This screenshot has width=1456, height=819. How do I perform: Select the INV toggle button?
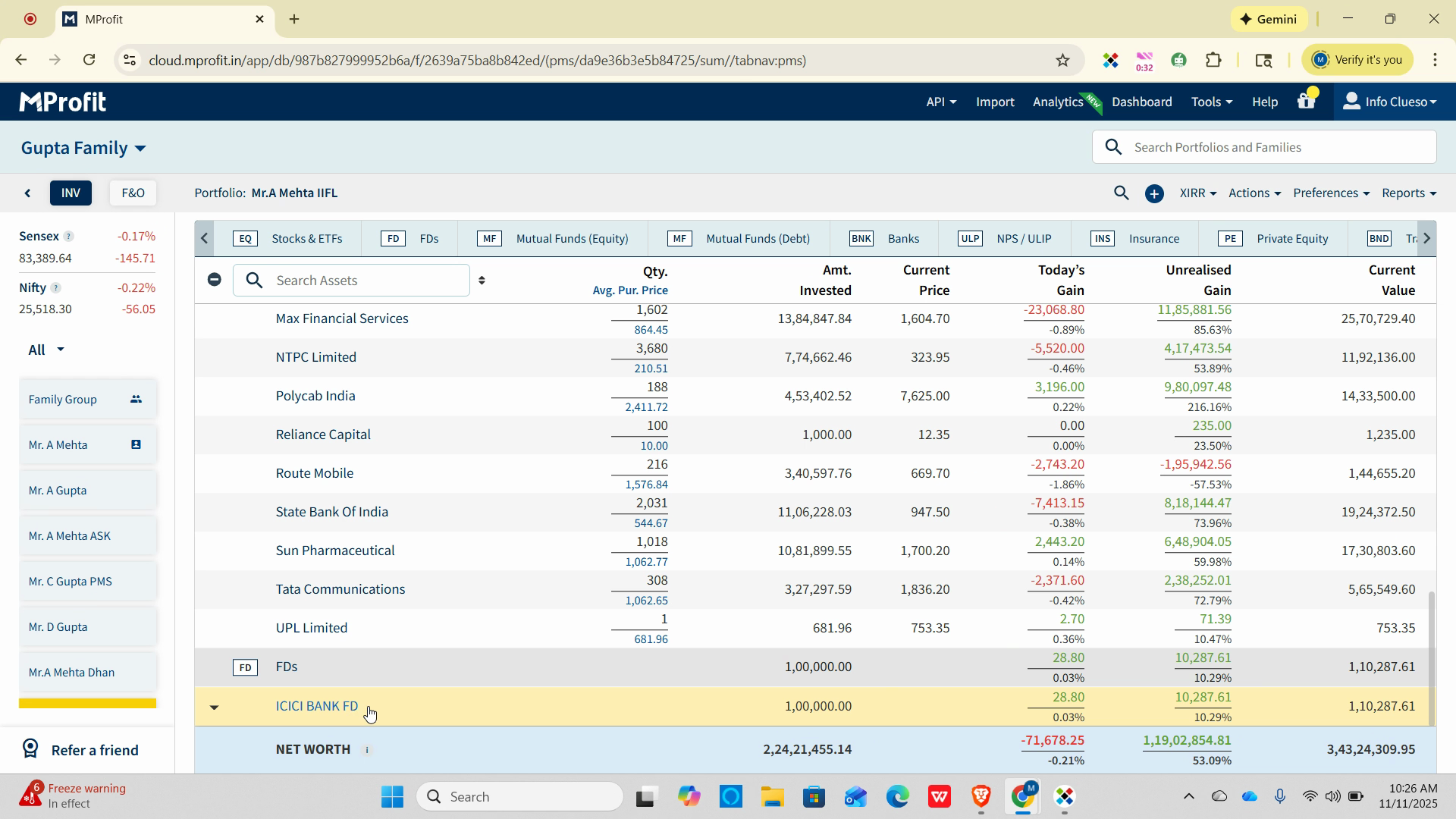pos(71,193)
